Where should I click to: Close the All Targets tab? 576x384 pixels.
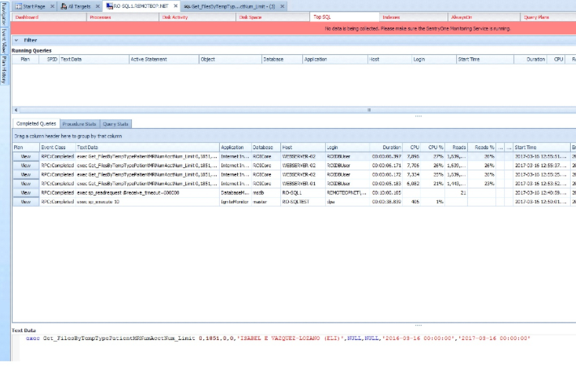coord(97,6)
